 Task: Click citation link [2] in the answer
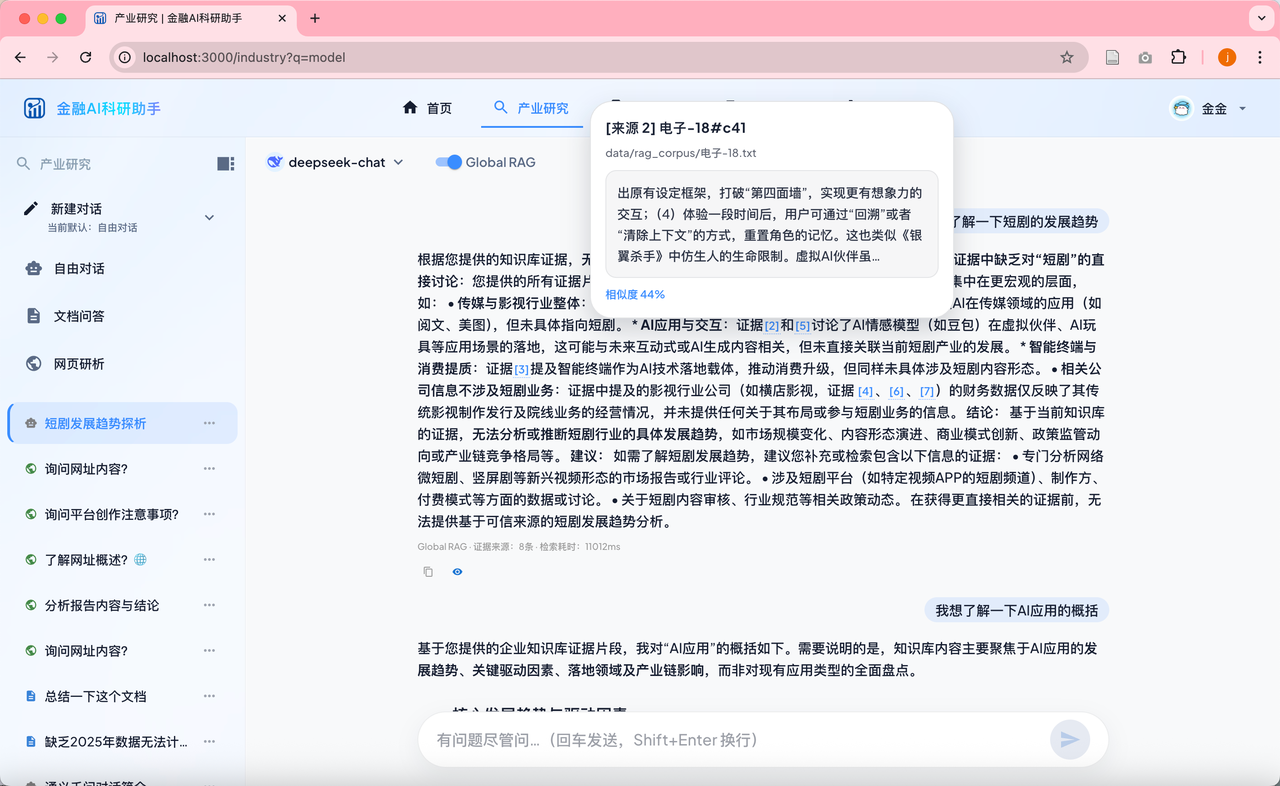tap(772, 326)
